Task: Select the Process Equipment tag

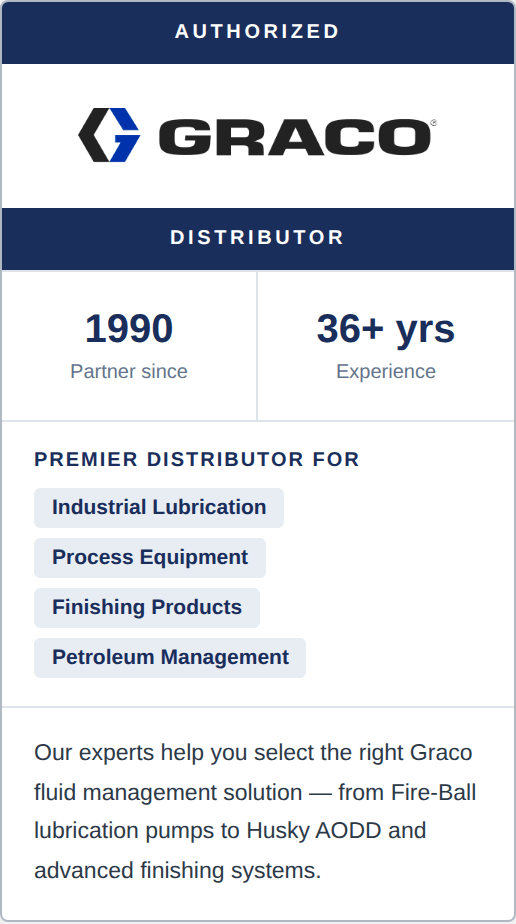Action: [x=150, y=557]
